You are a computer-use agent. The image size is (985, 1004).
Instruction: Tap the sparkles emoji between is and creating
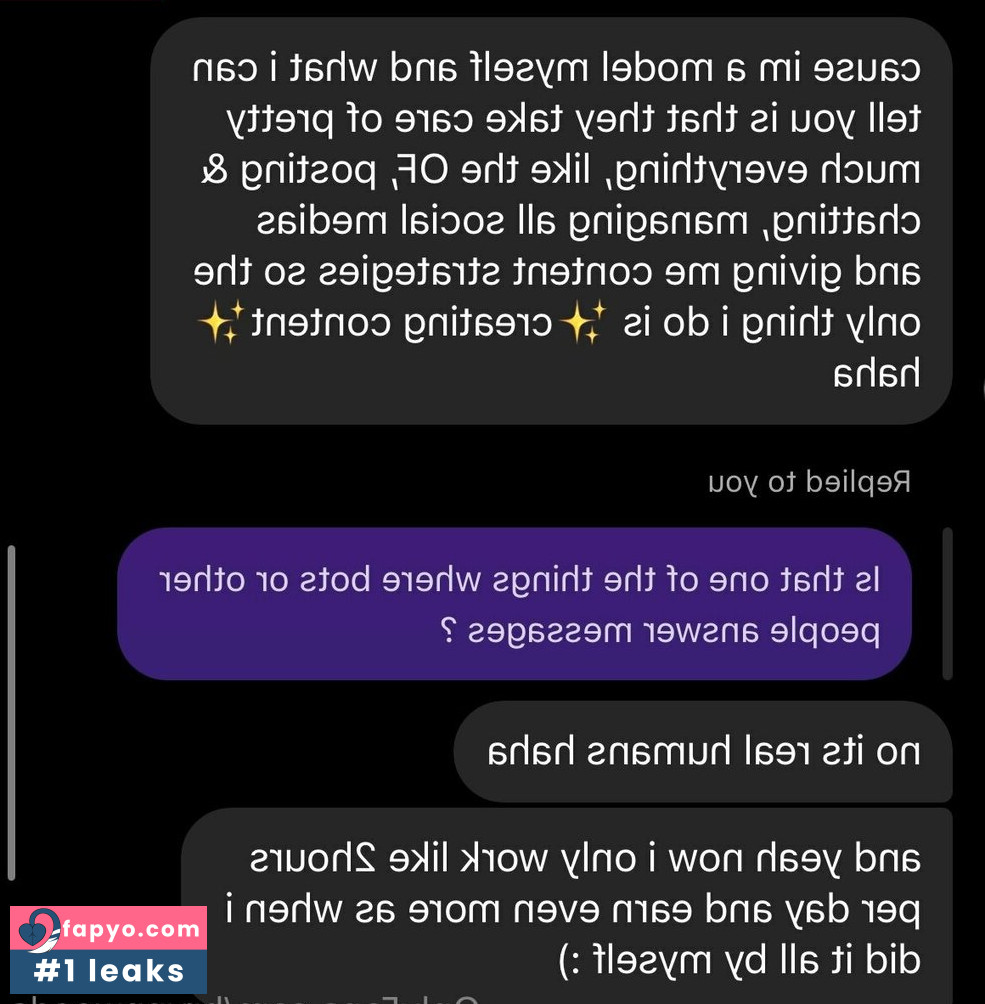583,321
